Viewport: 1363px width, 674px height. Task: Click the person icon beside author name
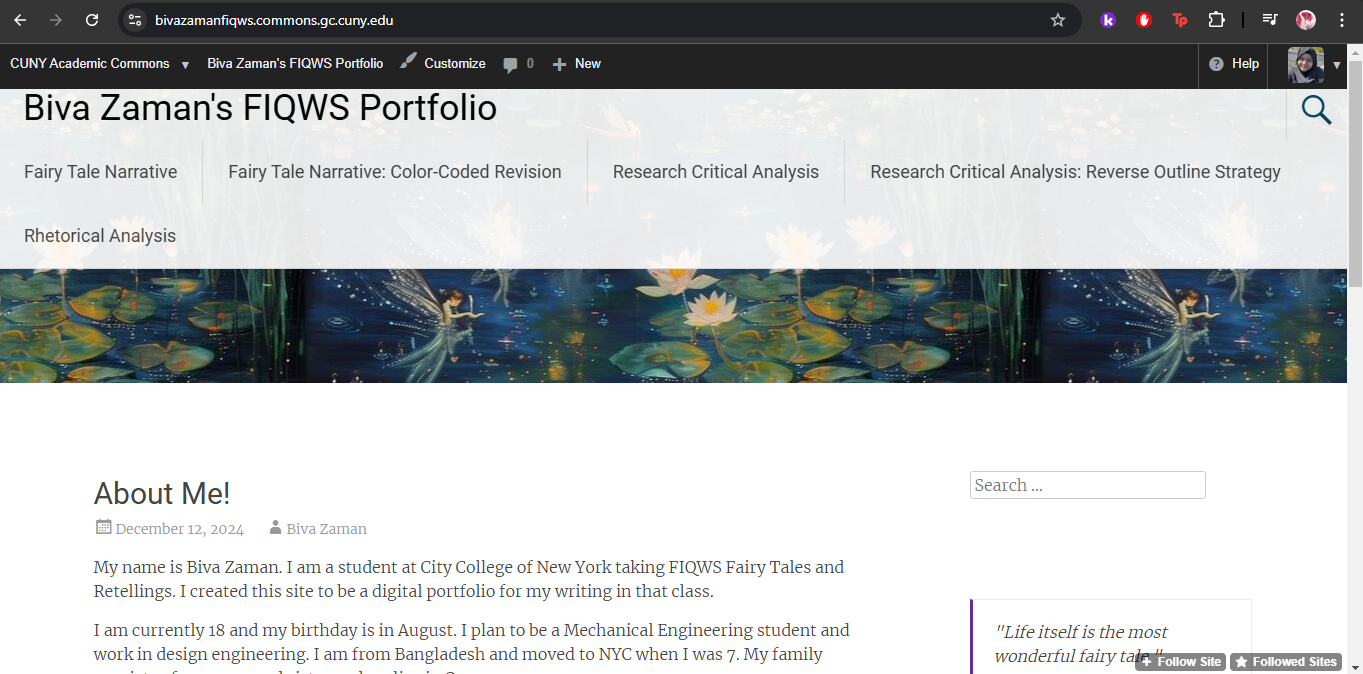275,528
